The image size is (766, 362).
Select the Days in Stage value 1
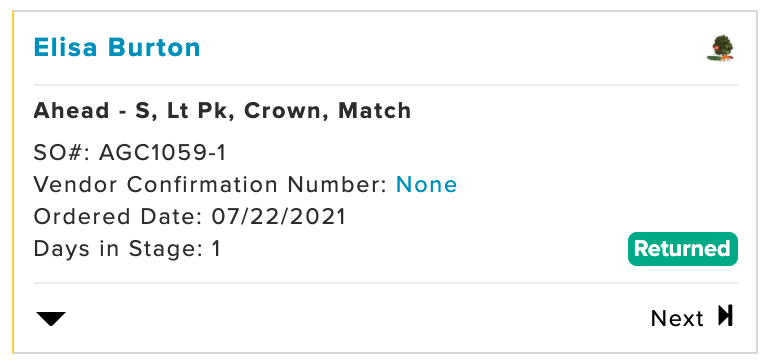pos(216,249)
